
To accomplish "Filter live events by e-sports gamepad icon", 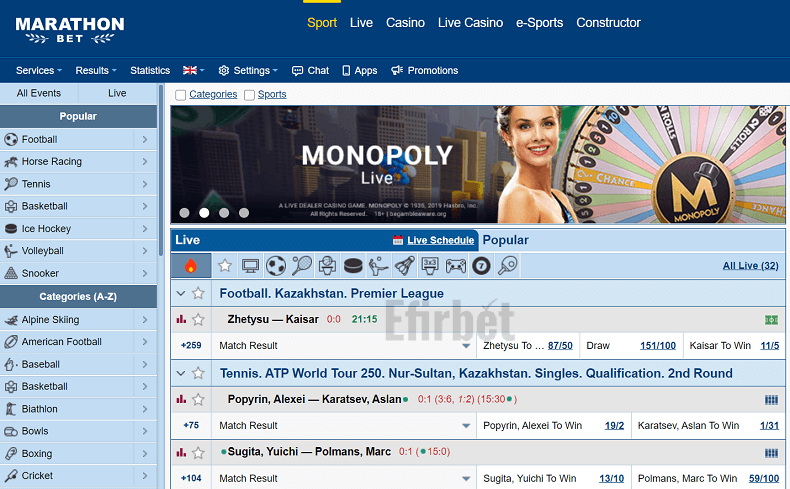I will [455, 265].
